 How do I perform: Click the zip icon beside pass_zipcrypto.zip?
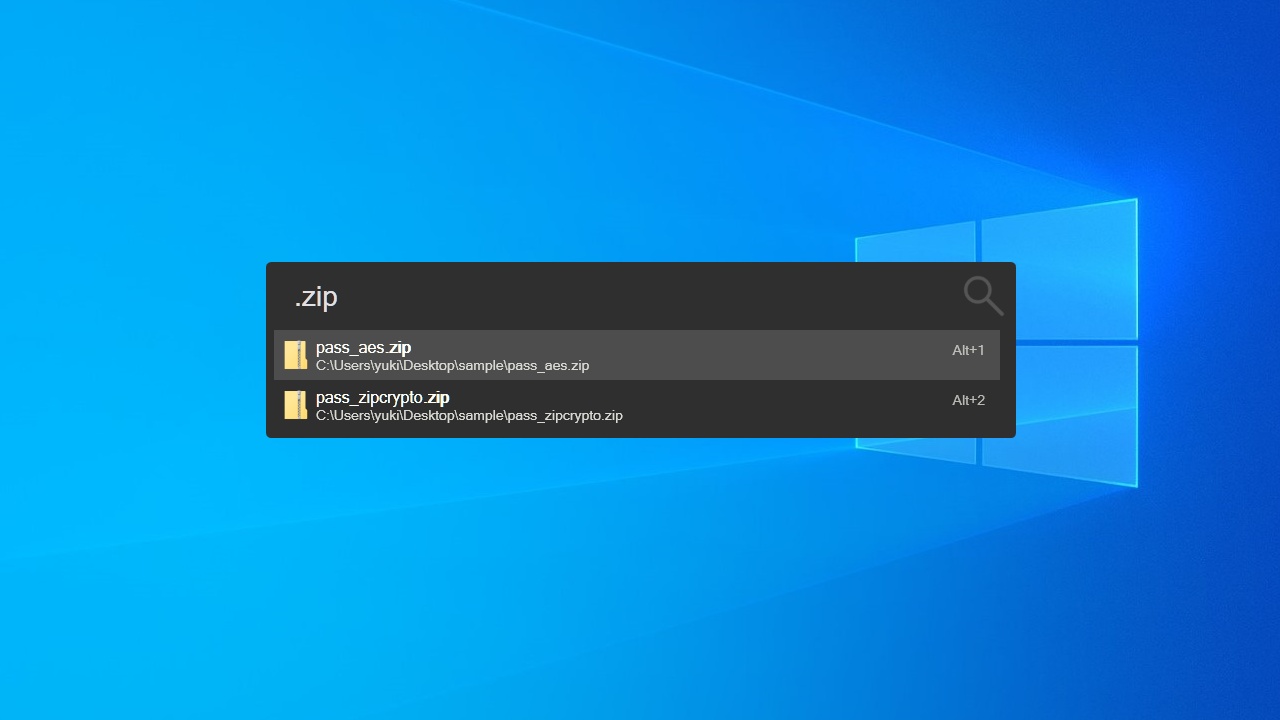pyautogui.click(x=295, y=405)
